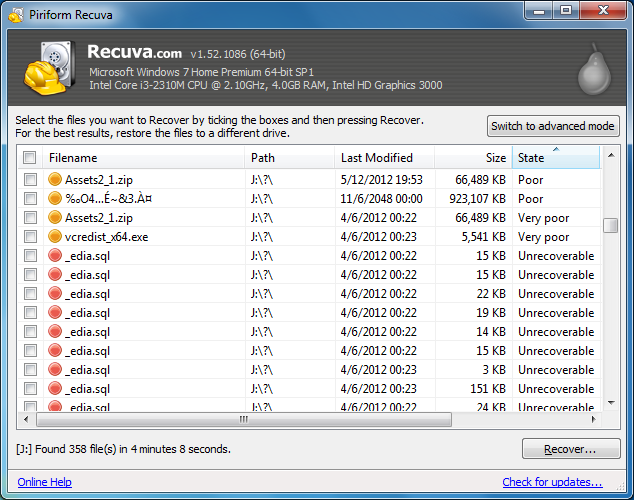The width and height of the screenshot is (634, 500).
Task: Click orange status dot for vcredist_x64.exe
Action: click(55, 236)
